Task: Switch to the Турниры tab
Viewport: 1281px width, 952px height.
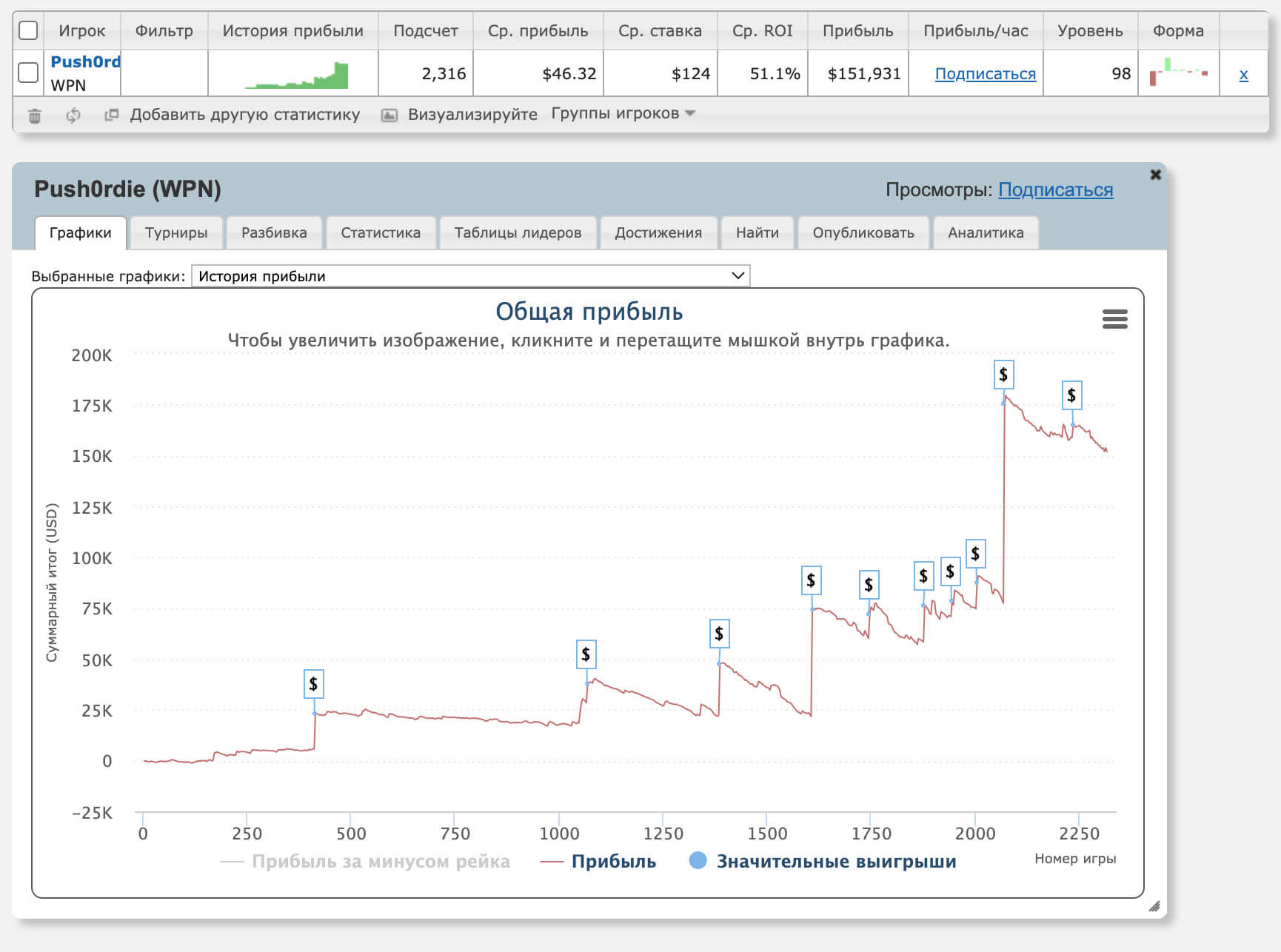Action: click(x=176, y=232)
